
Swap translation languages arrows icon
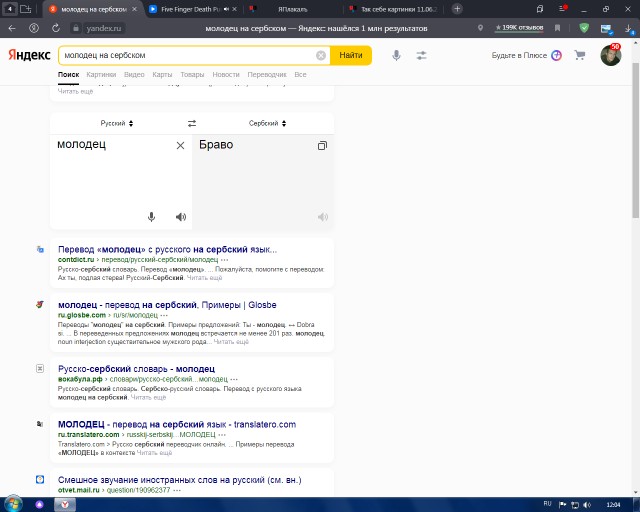tap(192, 123)
